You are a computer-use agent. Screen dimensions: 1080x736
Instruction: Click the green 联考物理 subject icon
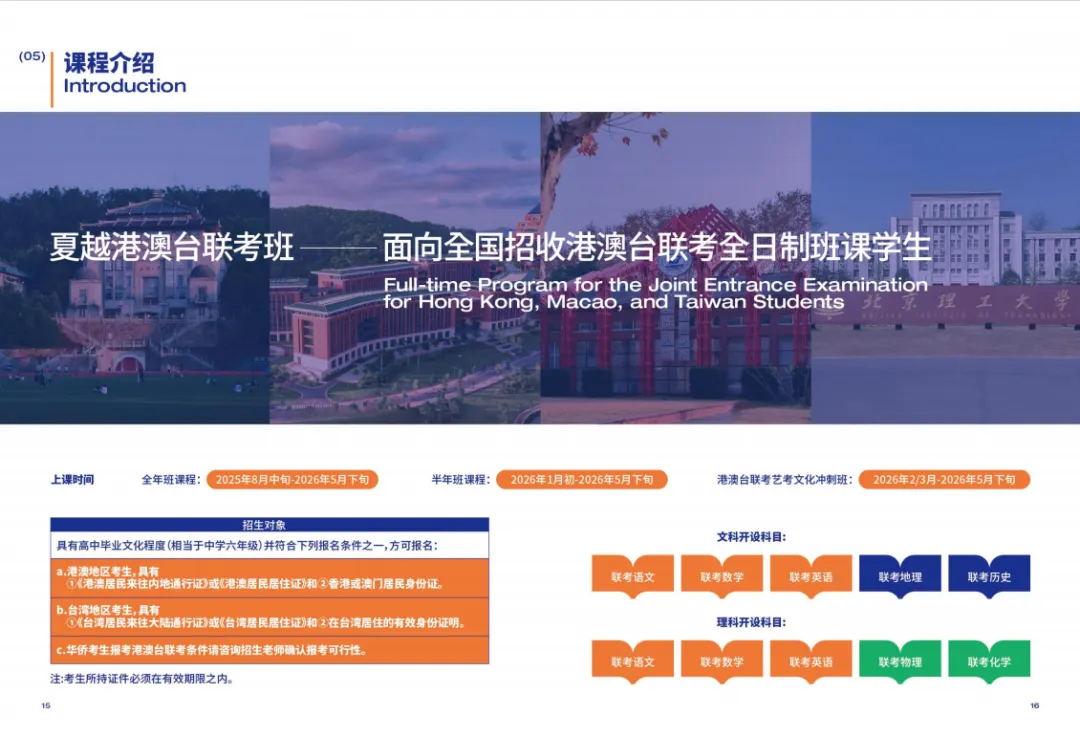coord(900,662)
